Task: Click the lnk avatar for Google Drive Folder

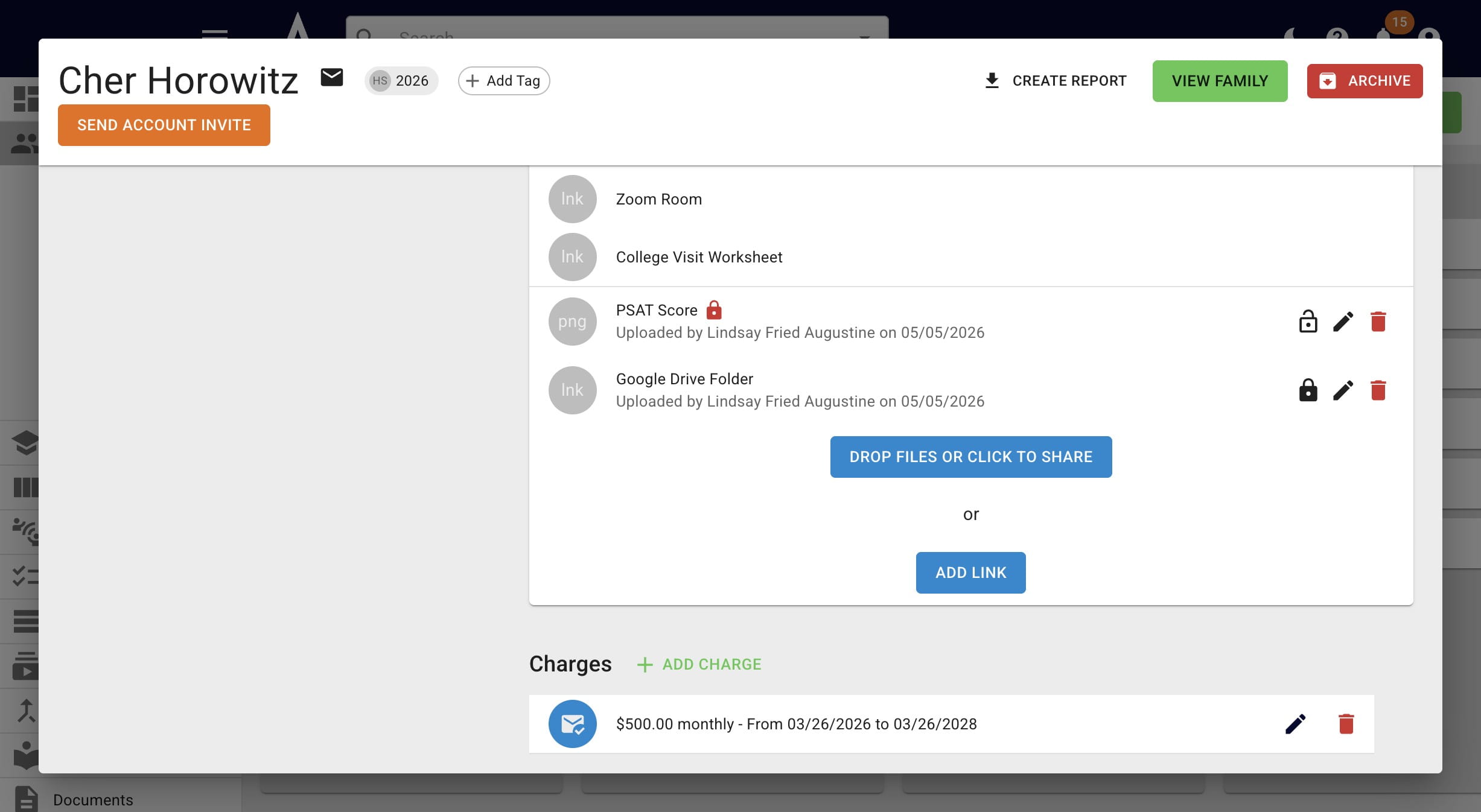Action: click(x=572, y=390)
